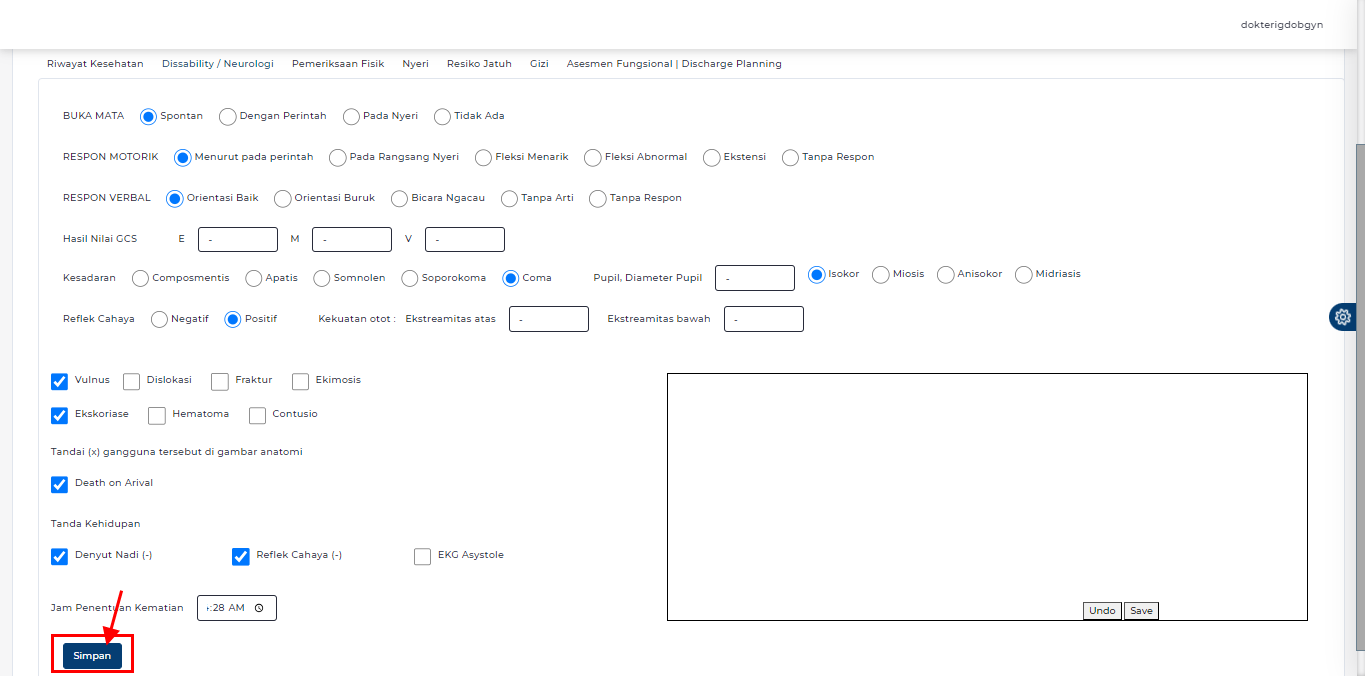Set Reflek Cahaya to Negatif

coord(159,319)
